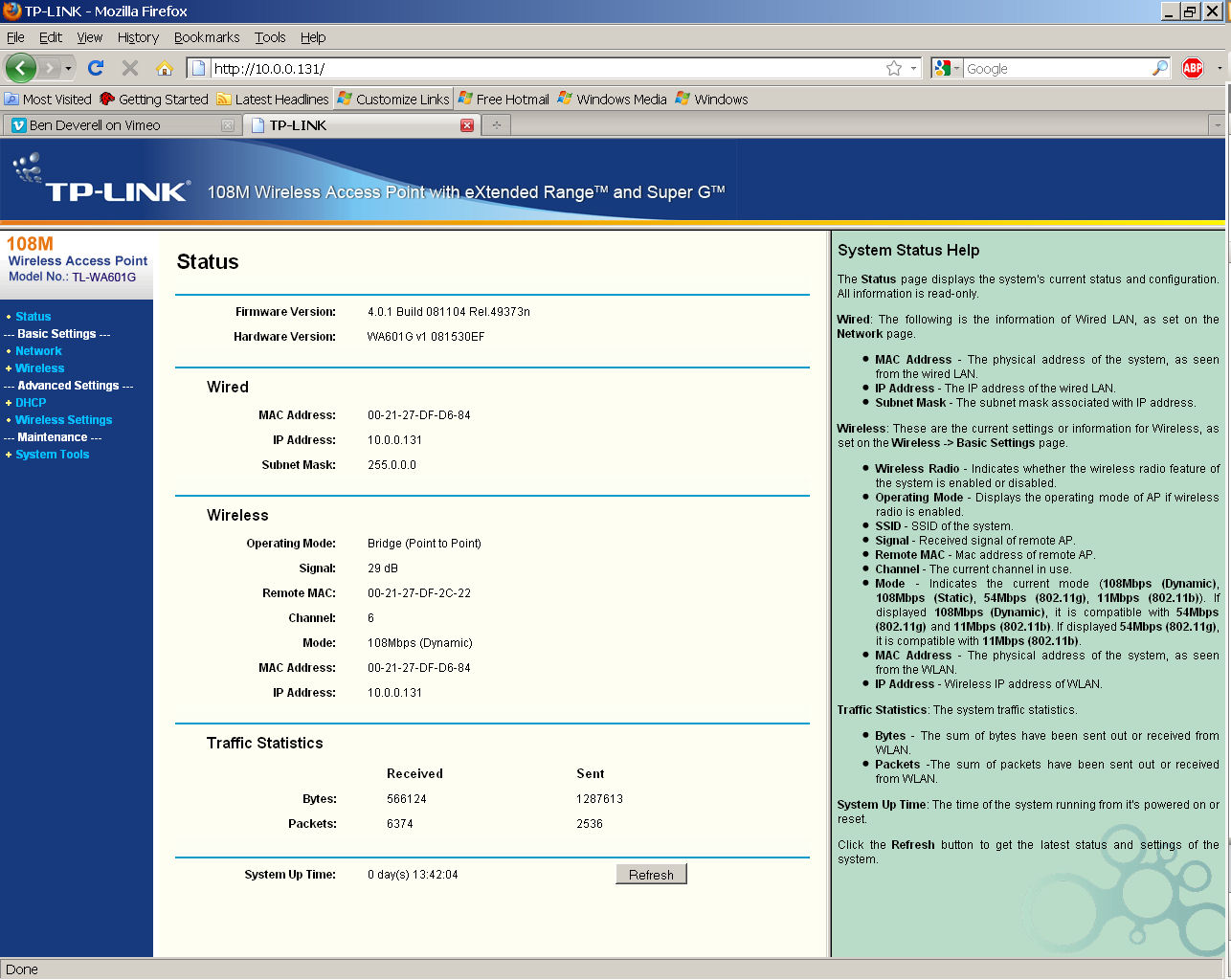Open the History menu
The height and width of the screenshot is (980, 1231).
coord(138,37)
